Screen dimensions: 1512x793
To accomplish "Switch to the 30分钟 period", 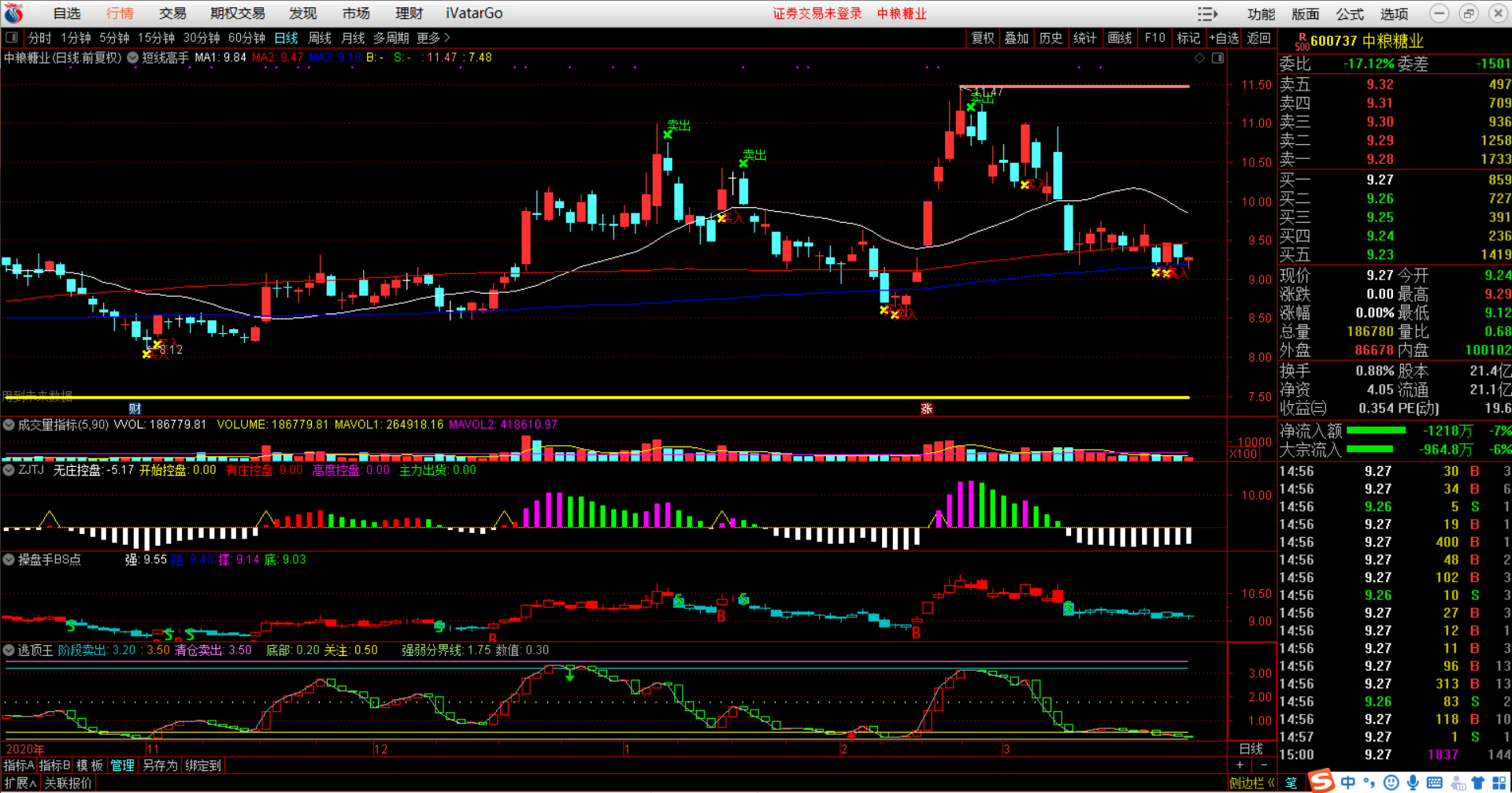I will pyautogui.click(x=202, y=38).
